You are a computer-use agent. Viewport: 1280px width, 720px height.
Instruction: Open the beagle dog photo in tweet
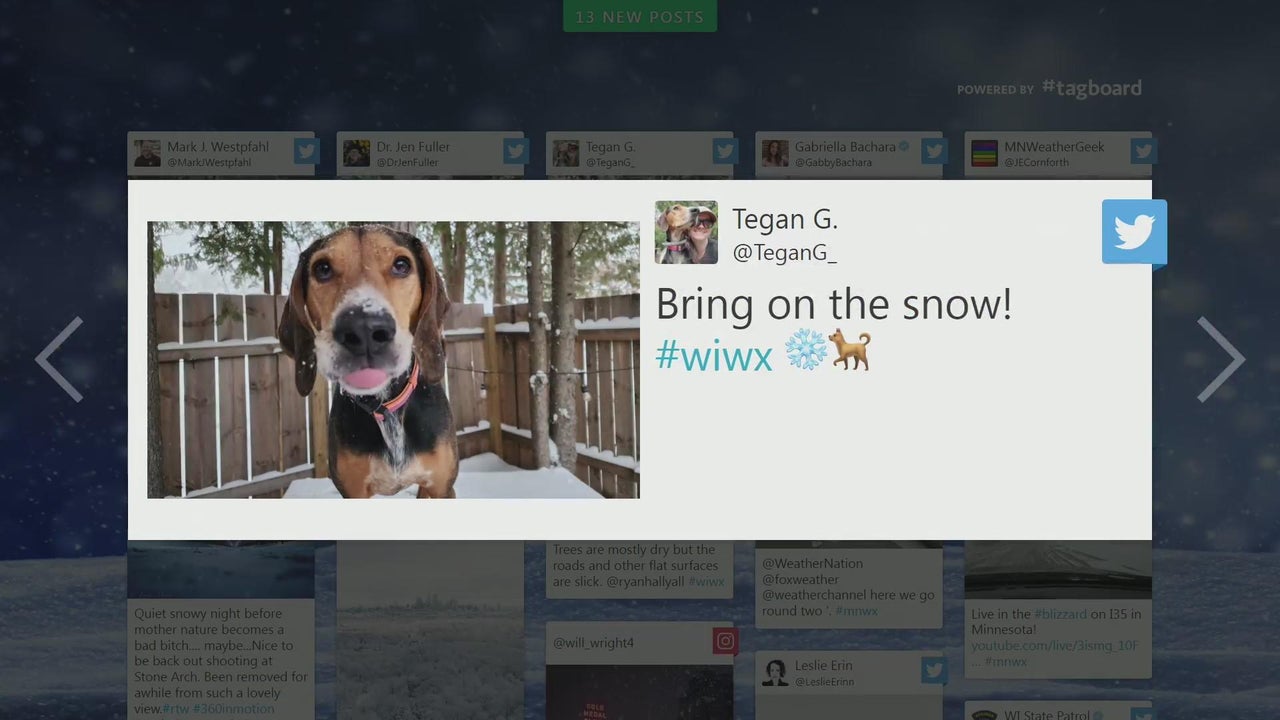coord(393,360)
